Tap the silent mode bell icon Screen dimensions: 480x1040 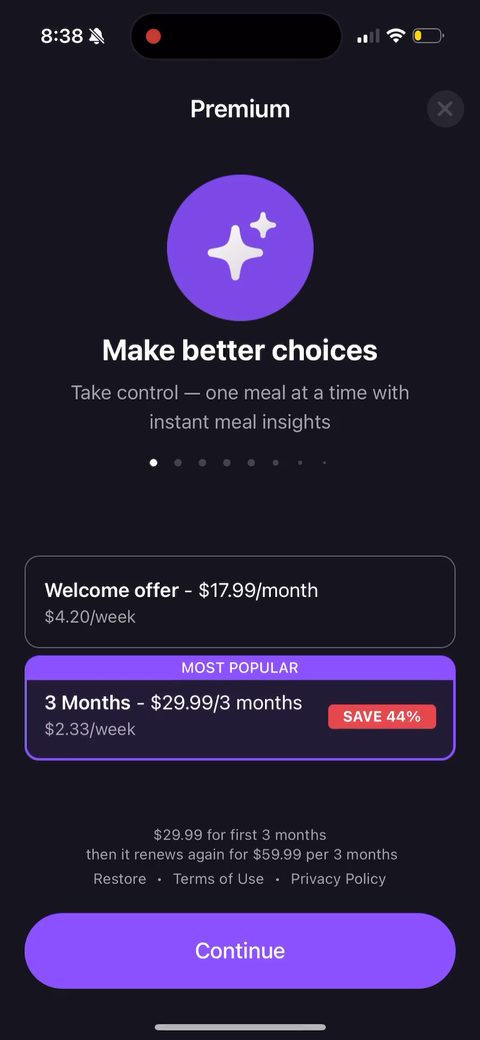pyautogui.click(x=96, y=36)
